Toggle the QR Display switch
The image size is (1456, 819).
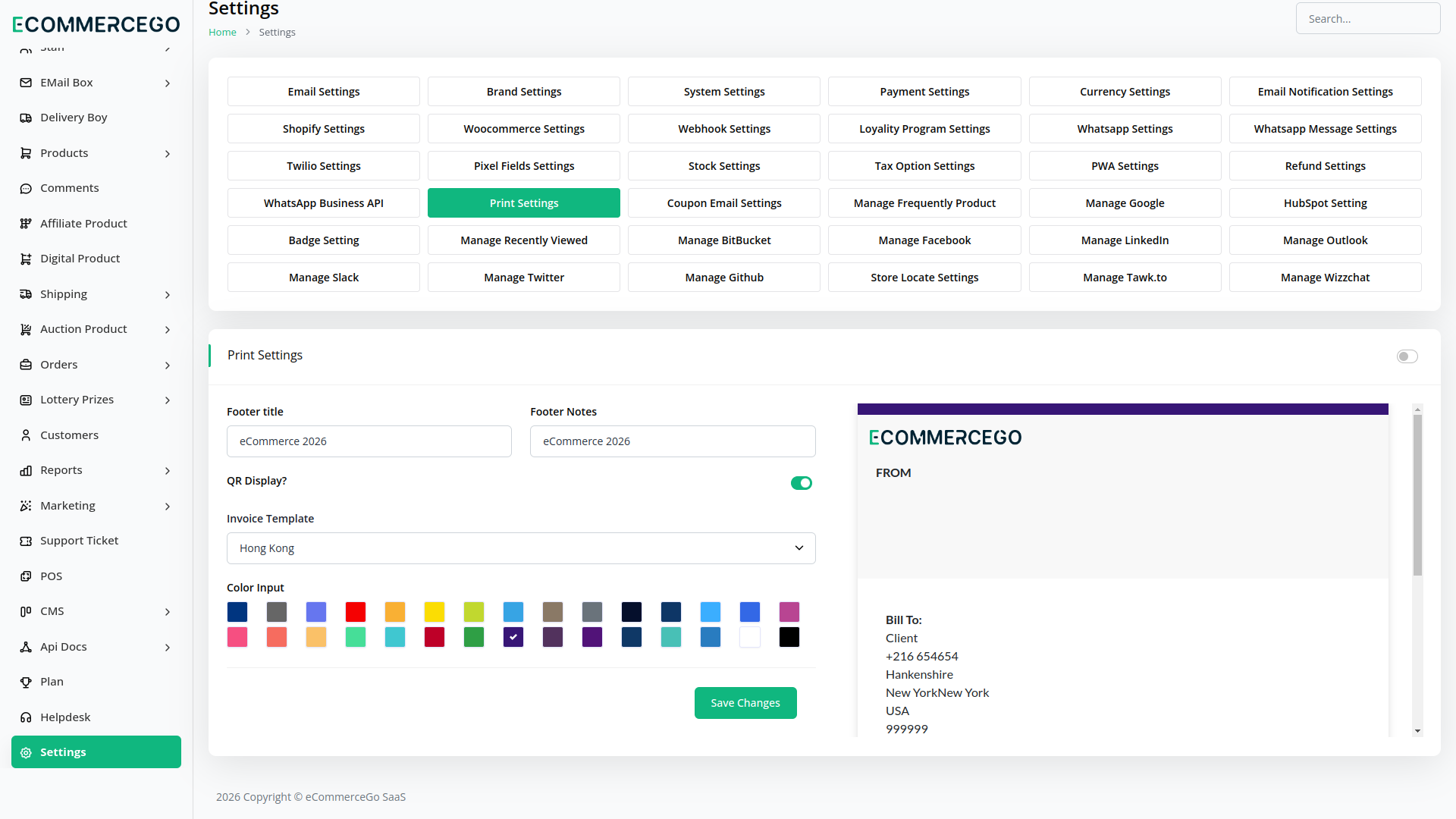point(802,483)
